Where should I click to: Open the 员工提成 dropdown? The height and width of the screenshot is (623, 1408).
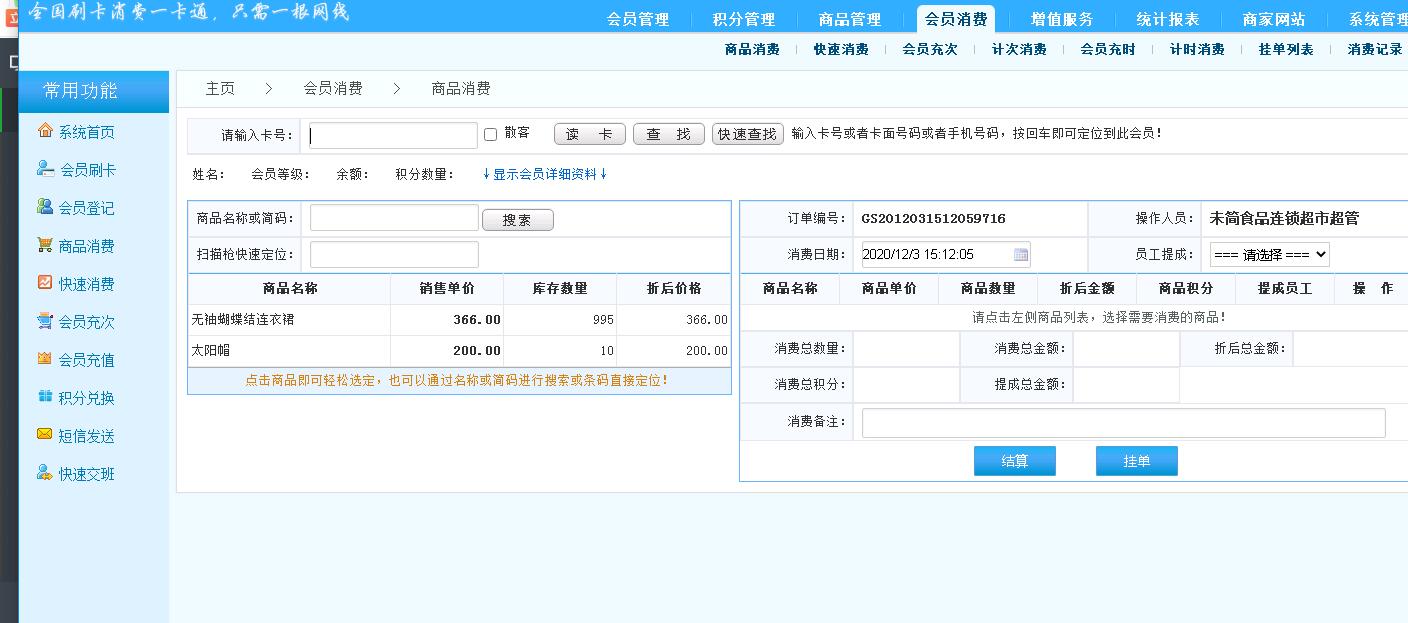(1269, 255)
